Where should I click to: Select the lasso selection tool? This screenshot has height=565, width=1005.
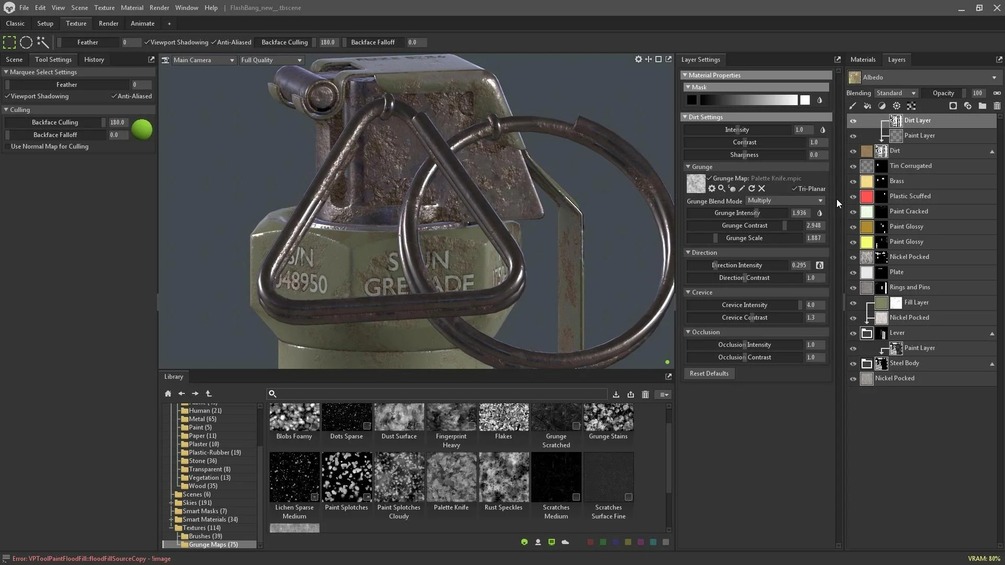coord(26,42)
